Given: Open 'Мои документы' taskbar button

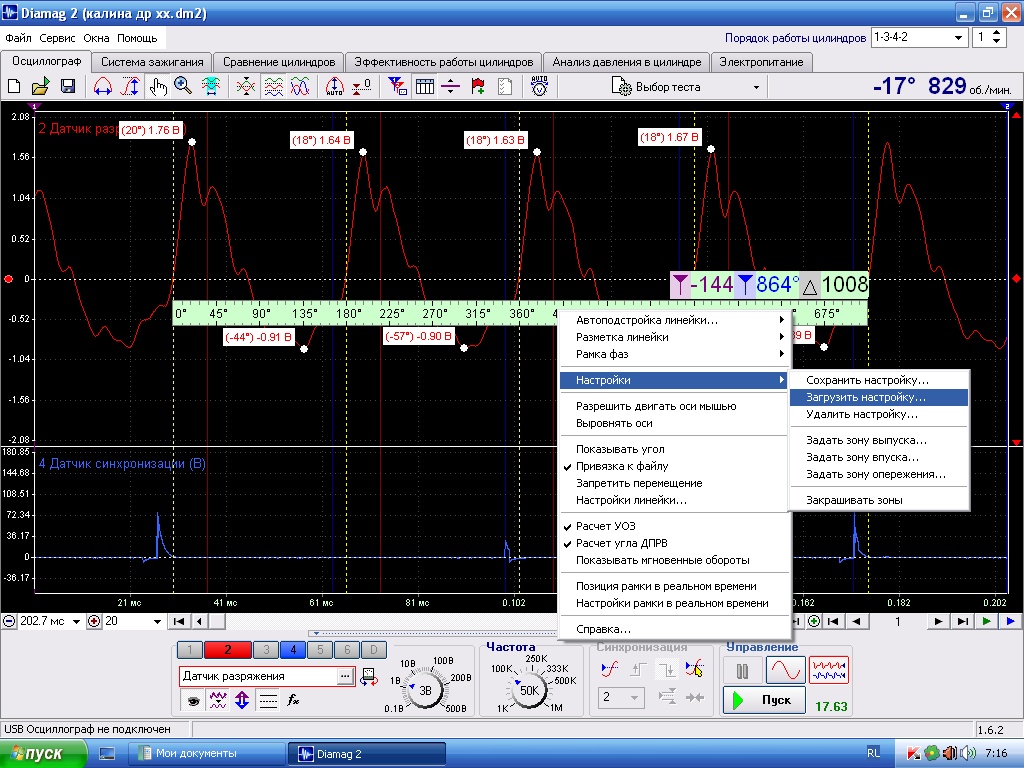Looking at the screenshot, I should tap(206, 754).
